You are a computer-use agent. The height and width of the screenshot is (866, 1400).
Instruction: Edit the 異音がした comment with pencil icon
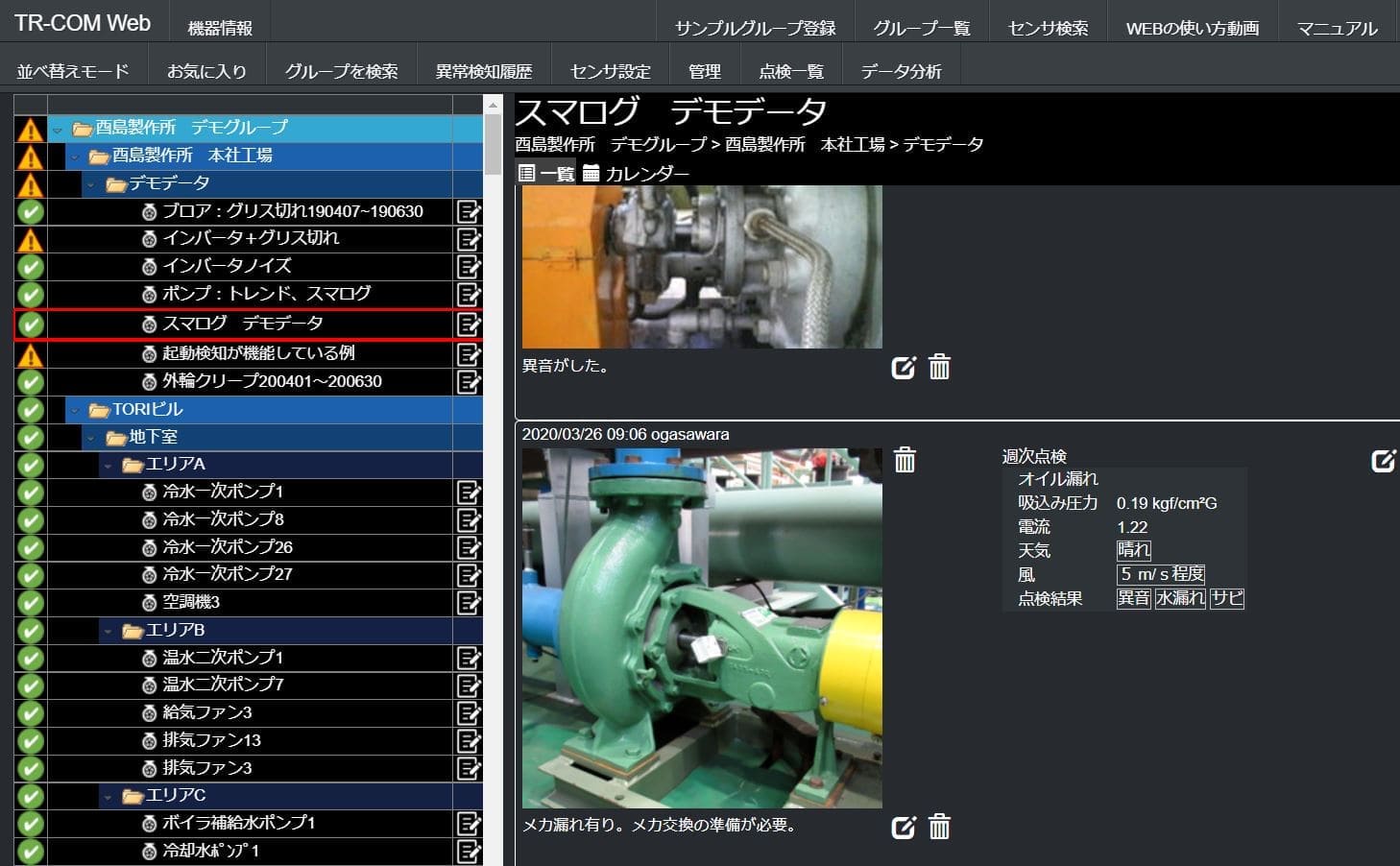pos(904,367)
